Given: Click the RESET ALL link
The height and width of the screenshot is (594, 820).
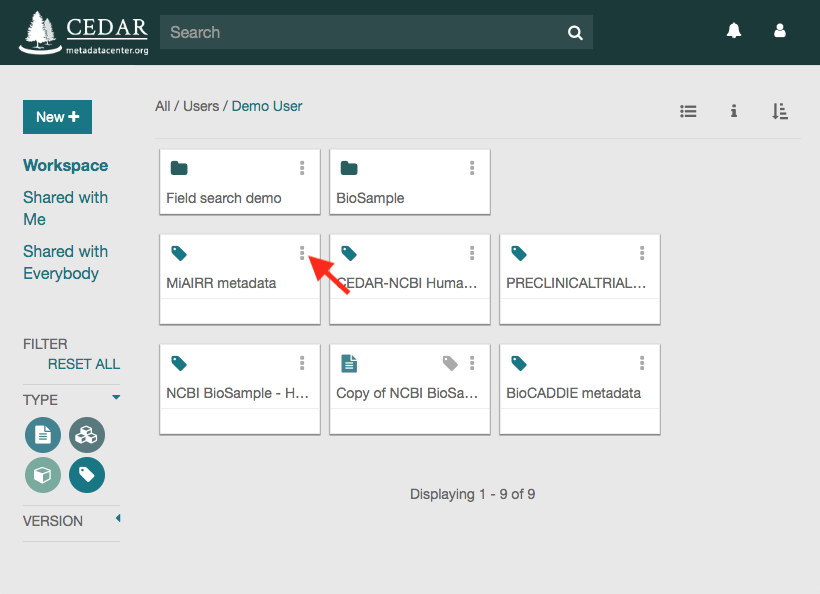Looking at the screenshot, I should click(84, 364).
